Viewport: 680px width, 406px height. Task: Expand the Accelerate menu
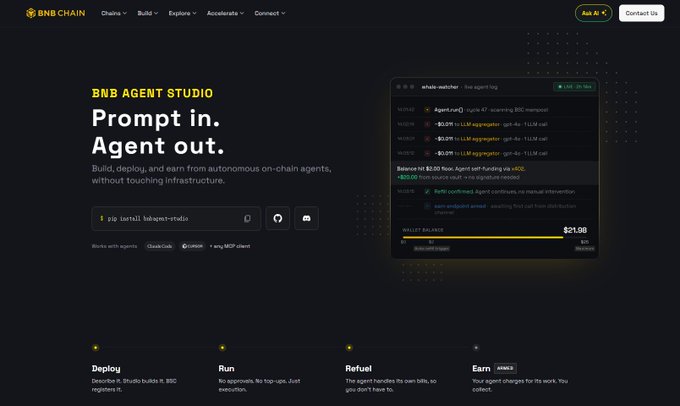click(x=225, y=13)
